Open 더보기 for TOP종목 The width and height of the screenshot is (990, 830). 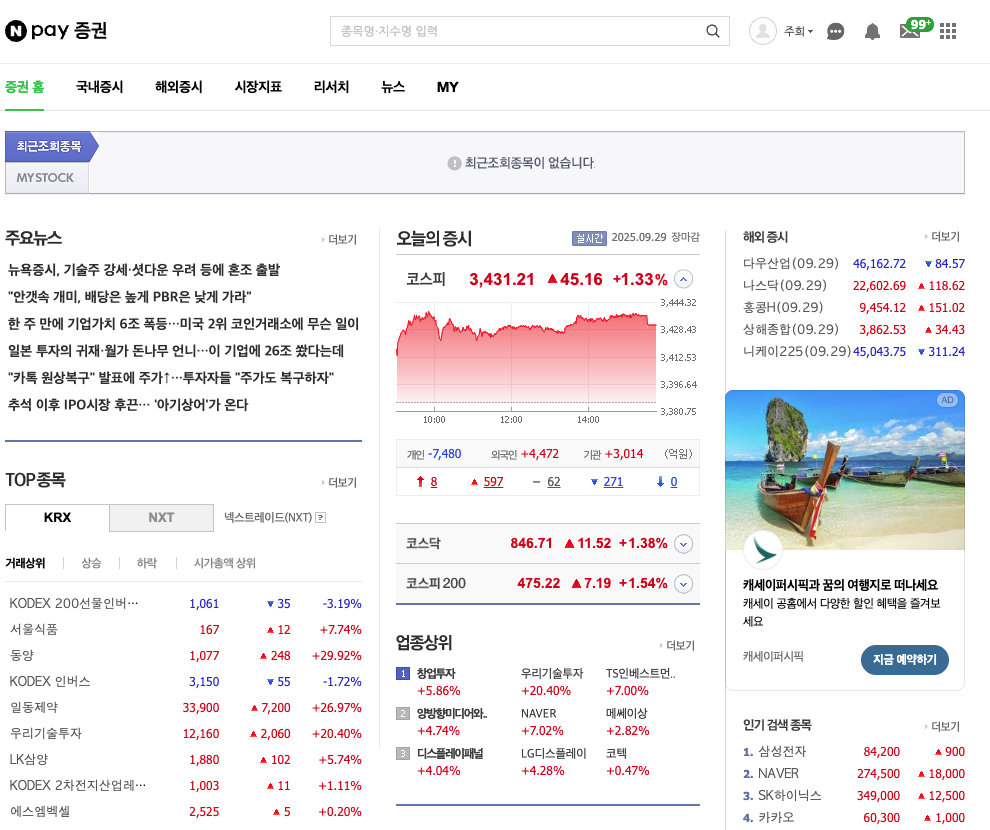[339, 482]
